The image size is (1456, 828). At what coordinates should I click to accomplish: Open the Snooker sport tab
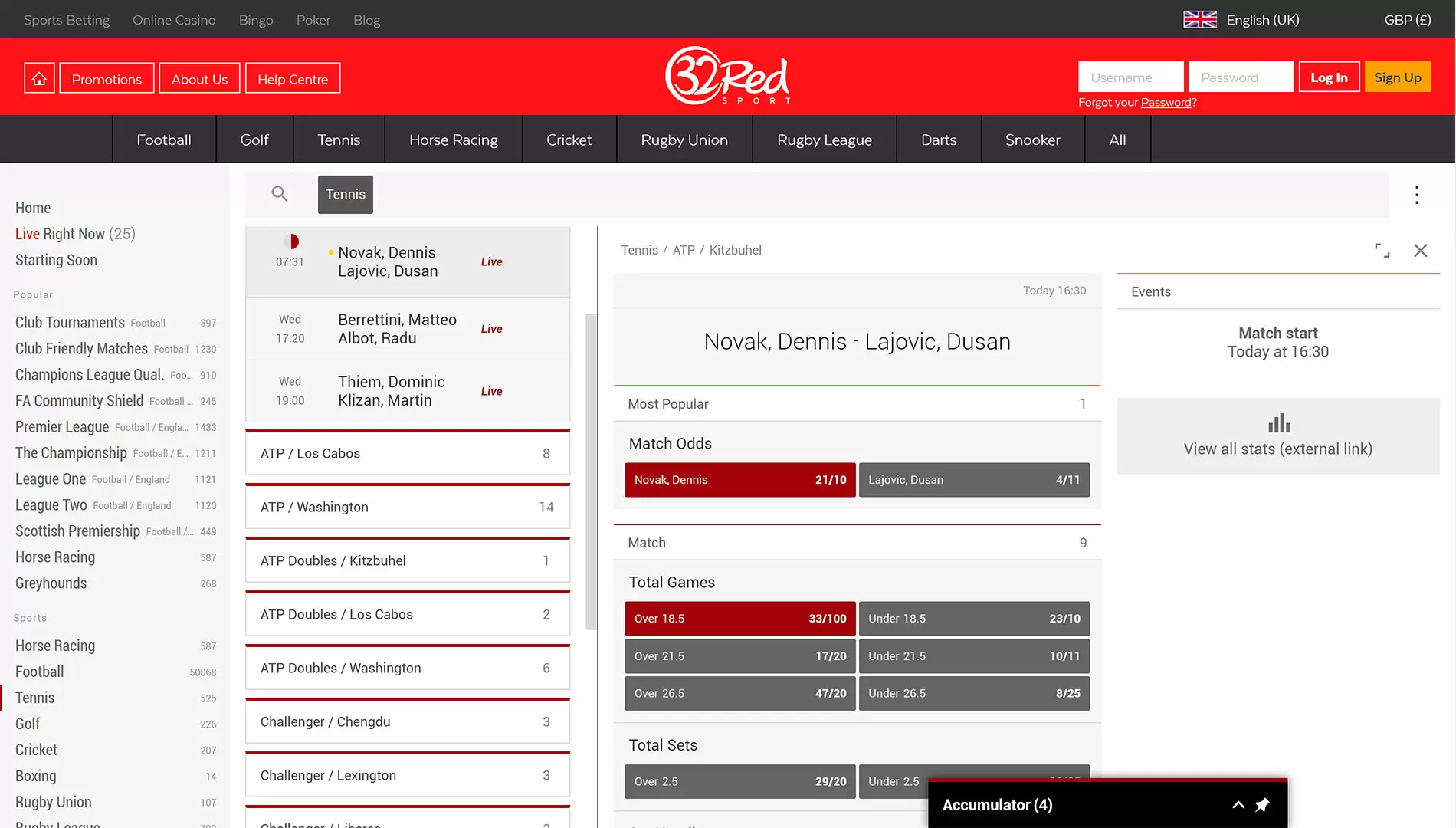point(1033,140)
